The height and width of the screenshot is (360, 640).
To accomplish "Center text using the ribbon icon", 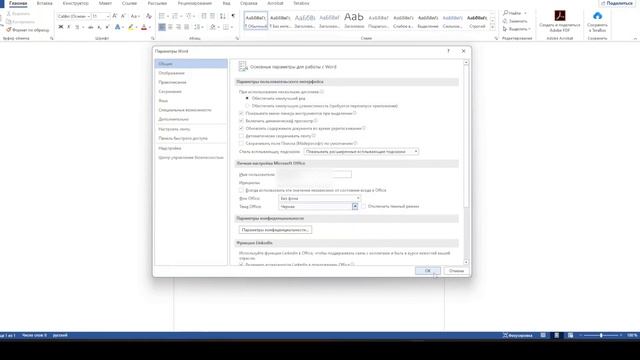I will [170, 27].
